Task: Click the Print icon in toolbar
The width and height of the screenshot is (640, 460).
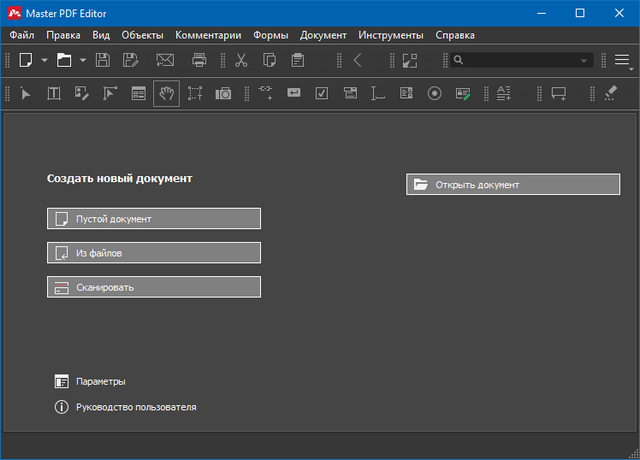Action: (199, 60)
